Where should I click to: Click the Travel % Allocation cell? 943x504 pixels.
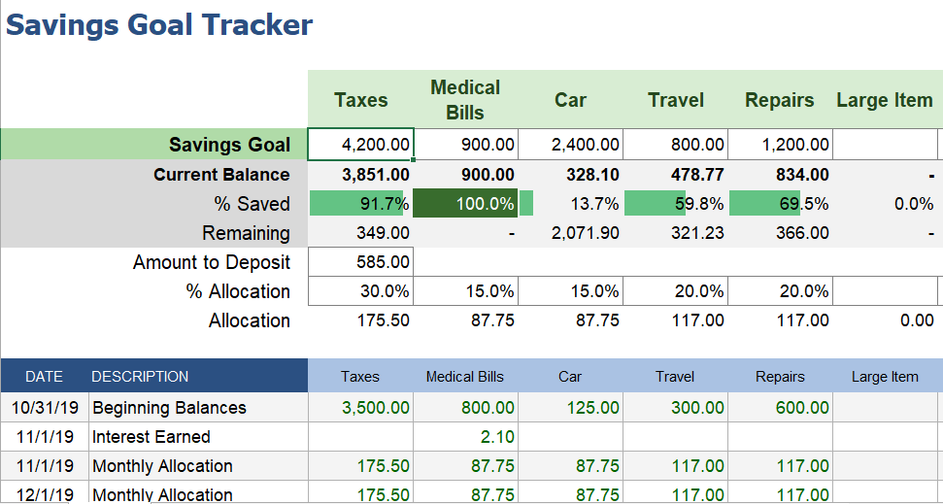pos(675,292)
